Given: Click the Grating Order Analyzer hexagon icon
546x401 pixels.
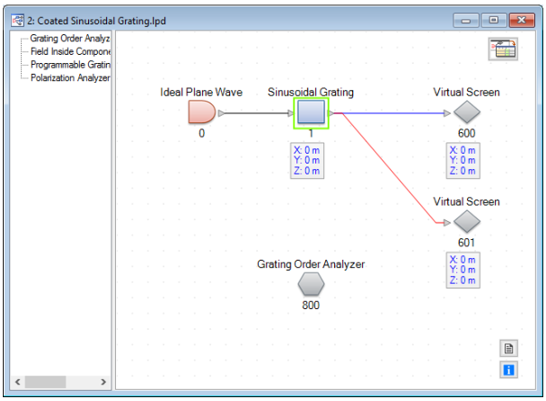Looking at the screenshot, I should [311, 284].
